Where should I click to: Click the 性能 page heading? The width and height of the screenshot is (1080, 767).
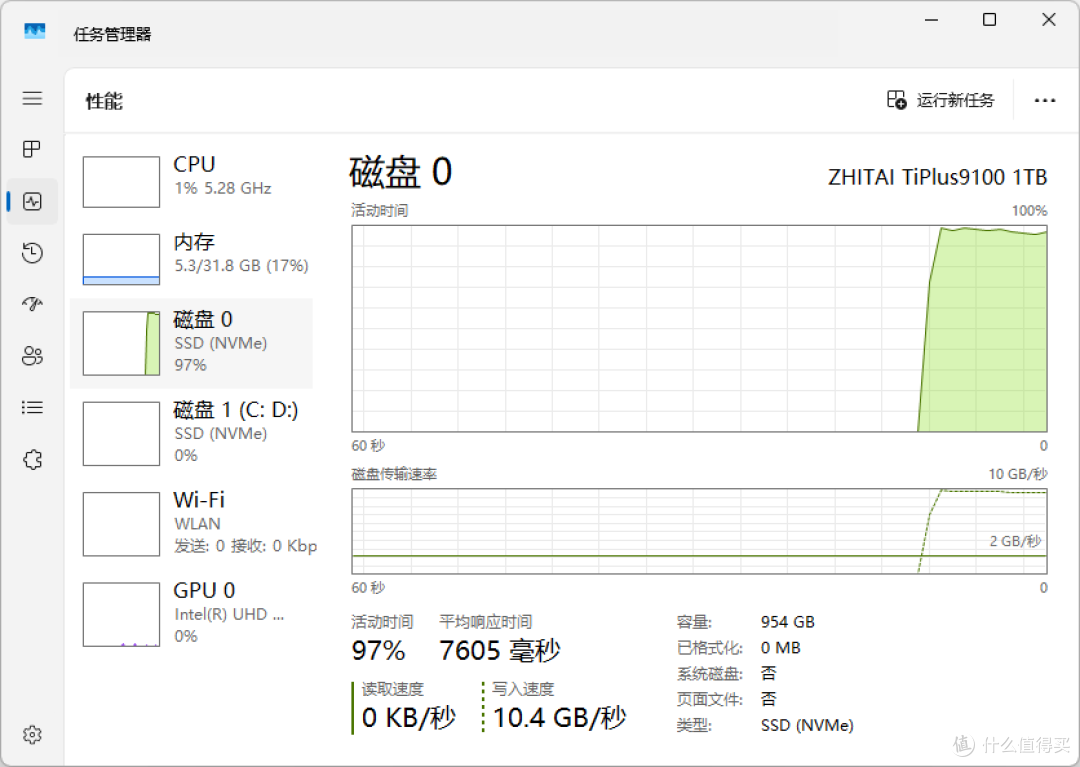104,101
